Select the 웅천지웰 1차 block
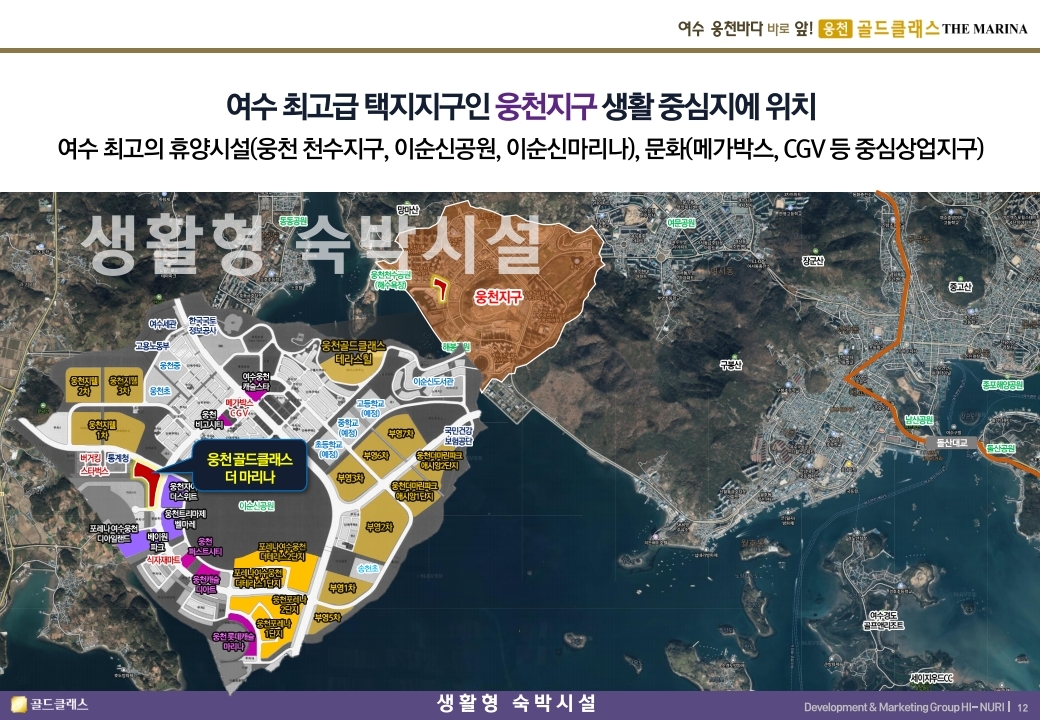The width and height of the screenshot is (1040, 720). click(107, 430)
